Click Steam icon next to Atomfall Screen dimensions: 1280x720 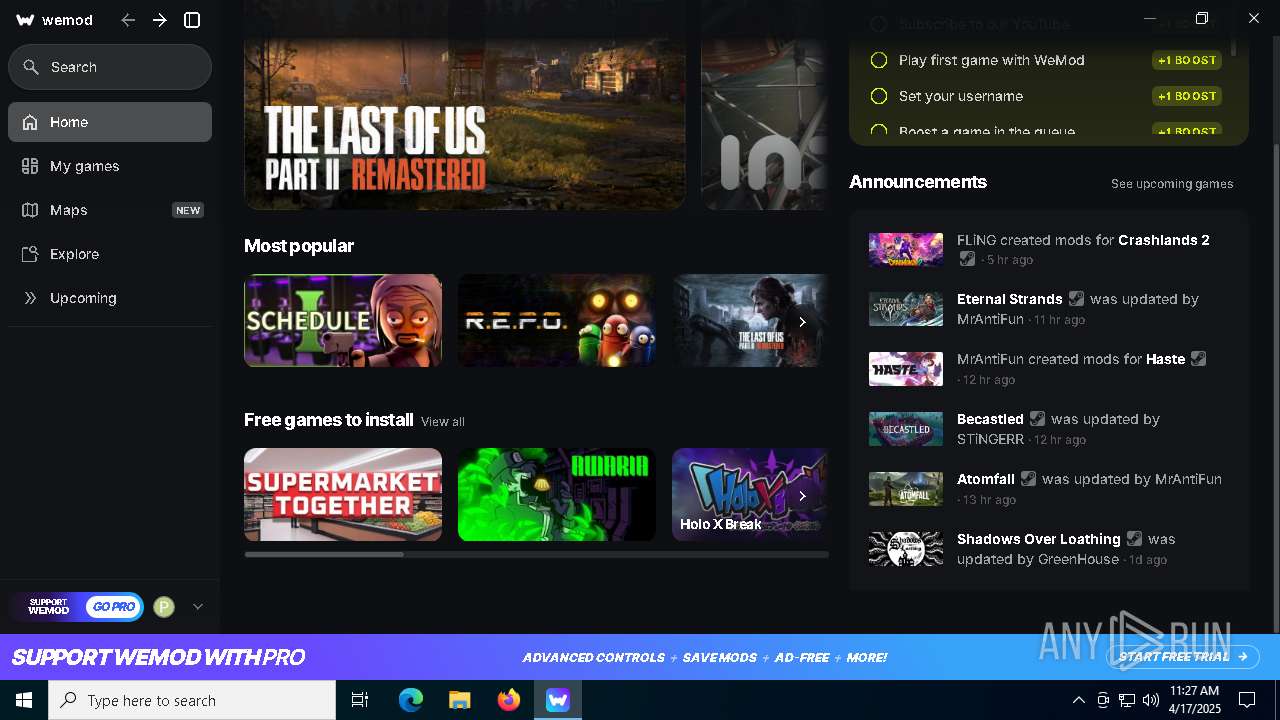[x=1028, y=479]
